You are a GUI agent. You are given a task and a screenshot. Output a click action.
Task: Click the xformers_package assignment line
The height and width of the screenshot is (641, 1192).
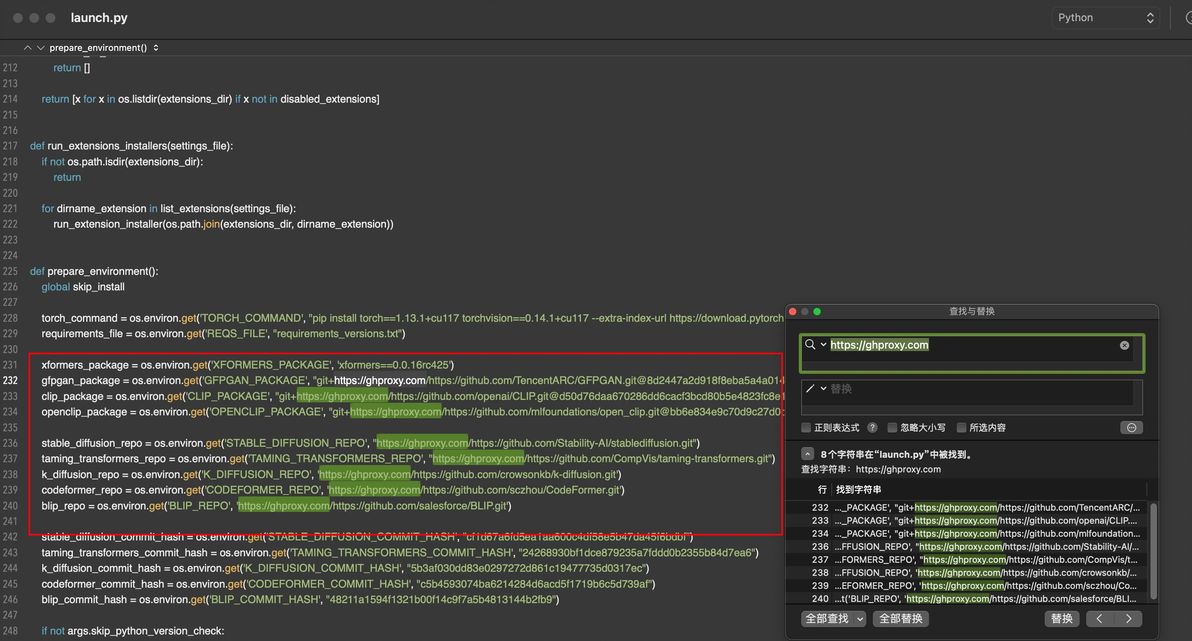(x=247, y=365)
